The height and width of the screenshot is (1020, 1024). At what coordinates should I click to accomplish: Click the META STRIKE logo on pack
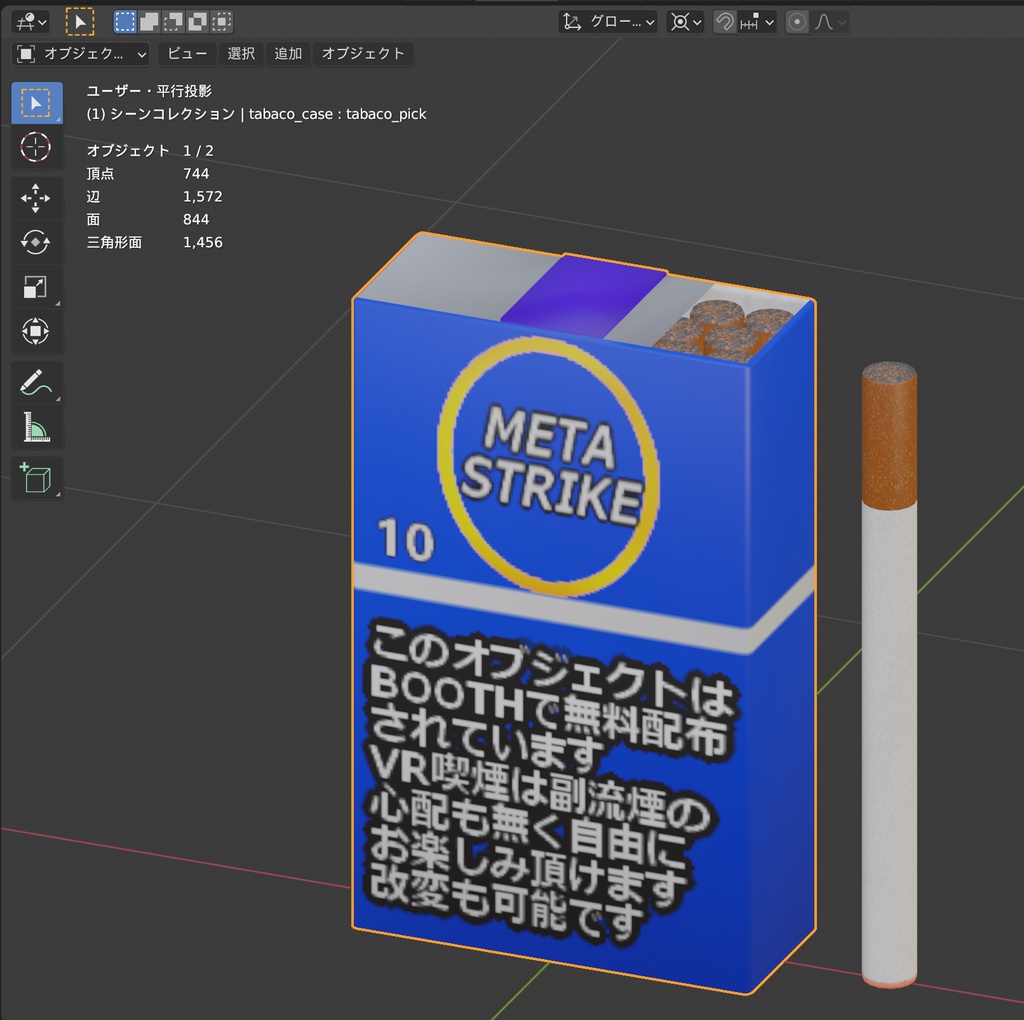point(549,466)
